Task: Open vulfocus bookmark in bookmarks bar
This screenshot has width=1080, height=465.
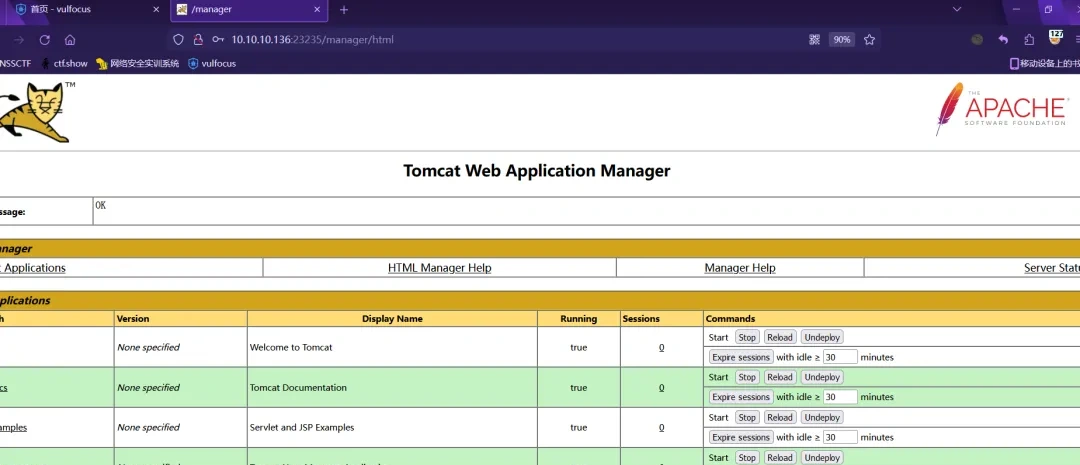Action: click(x=212, y=63)
